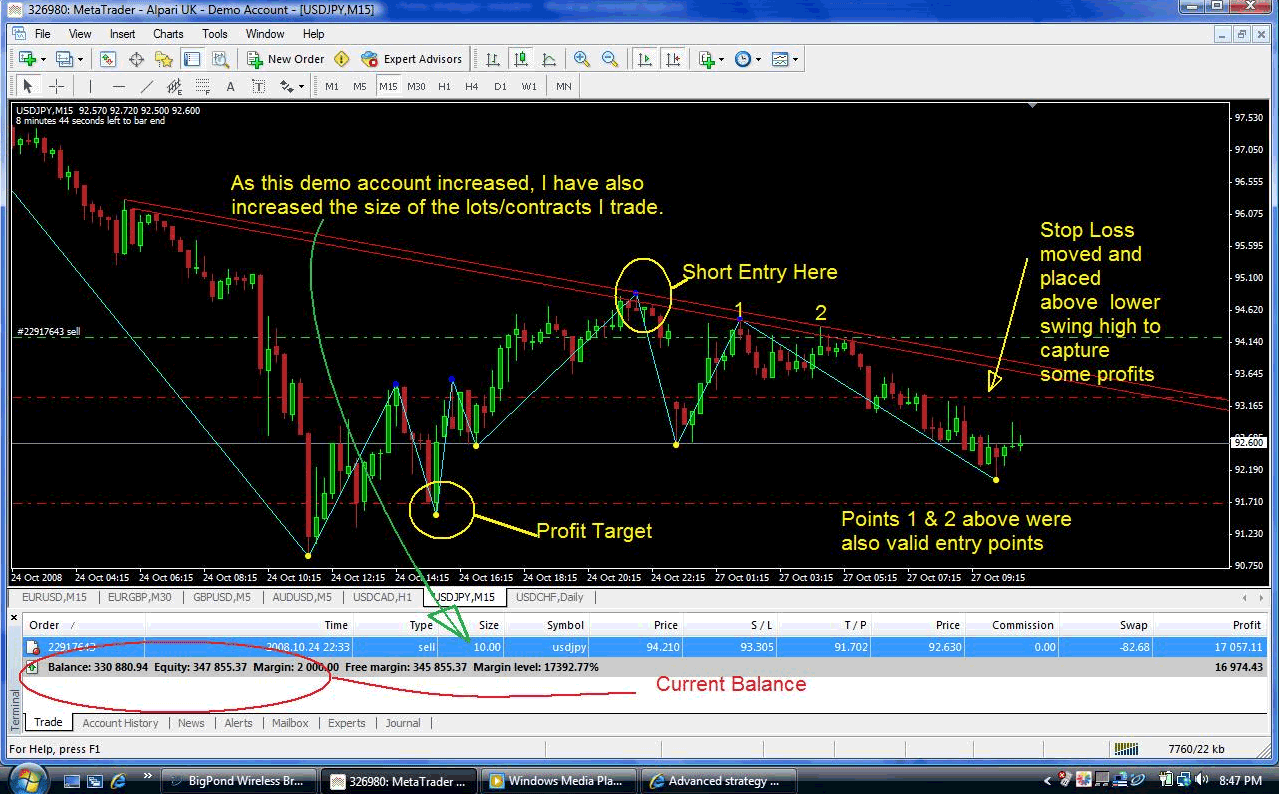The height and width of the screenshot is (794, 1280).
Task: Switch to the GBPUSD,M5 chart tab
Action: pyautogui.click(x=222, y=597)
